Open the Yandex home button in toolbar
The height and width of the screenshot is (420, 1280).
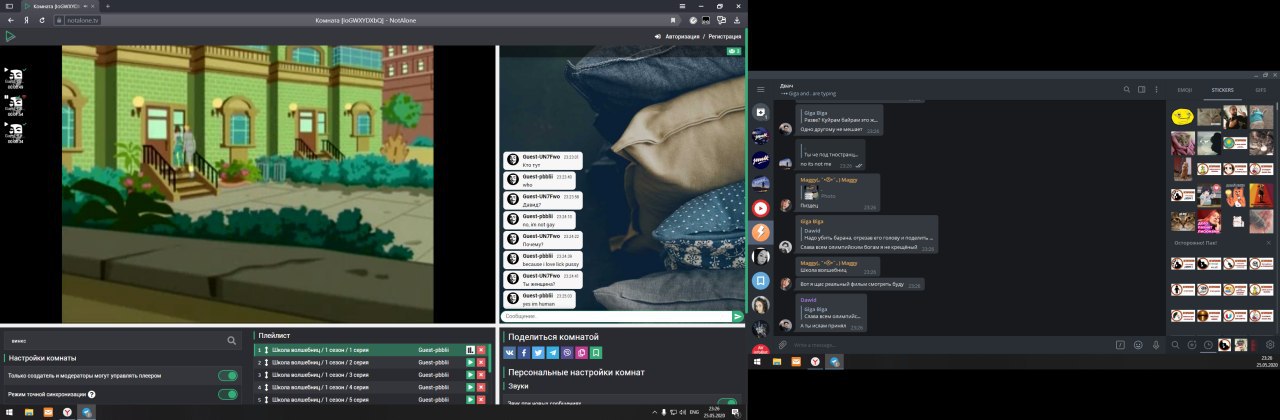[x=25, y=19]
